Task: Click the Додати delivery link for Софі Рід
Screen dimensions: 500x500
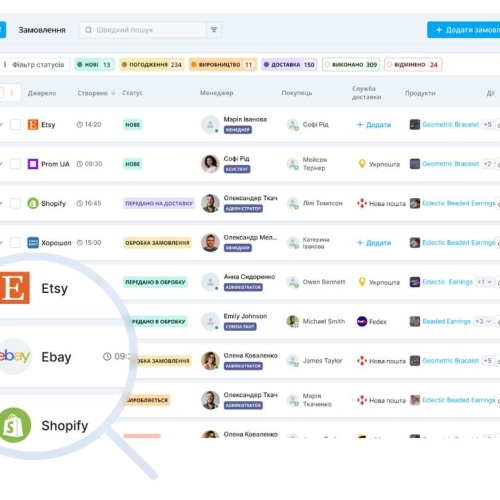Action: coord(374,125)
